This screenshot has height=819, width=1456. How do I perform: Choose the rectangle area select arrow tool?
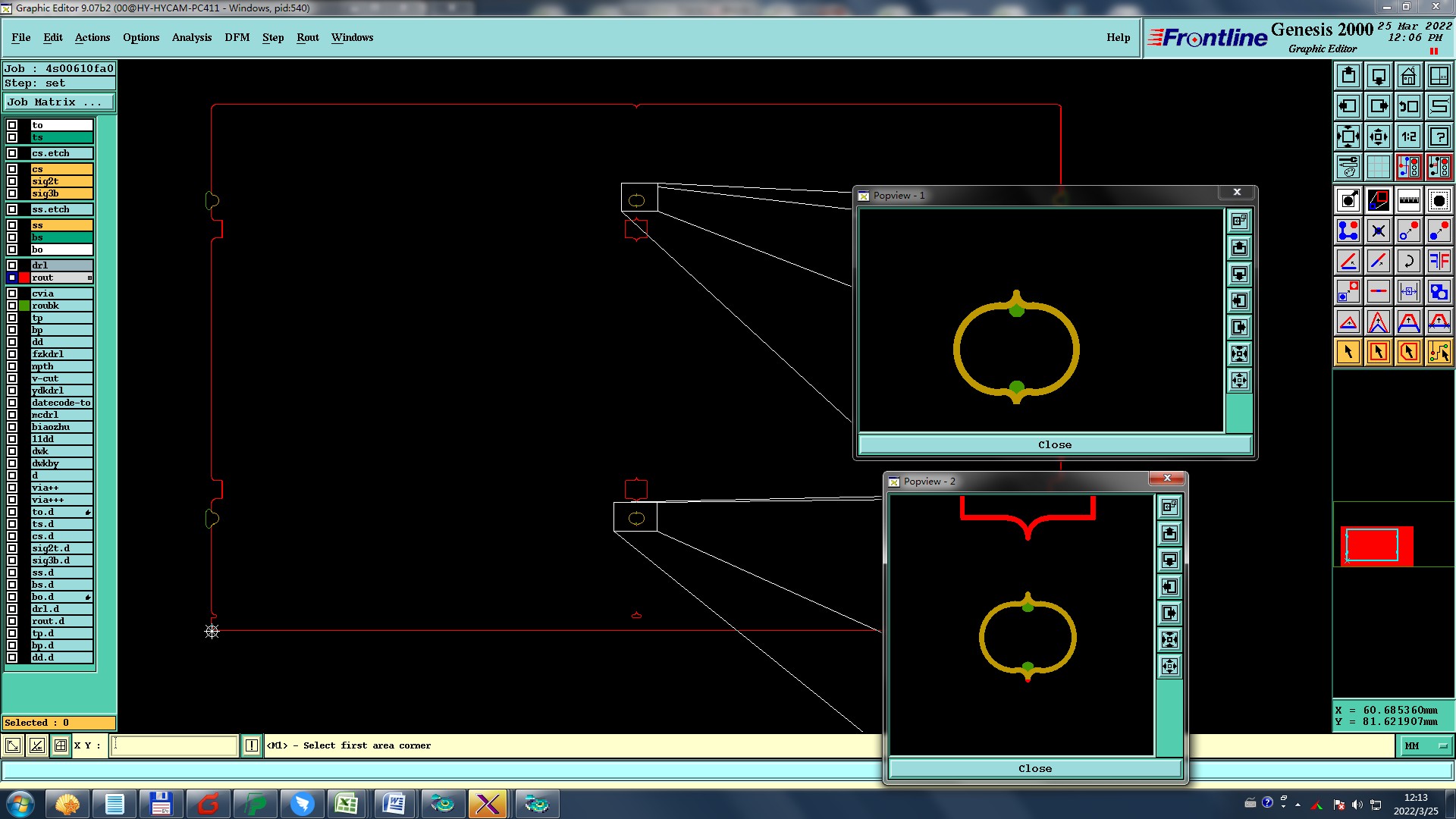click(1378, 352)
